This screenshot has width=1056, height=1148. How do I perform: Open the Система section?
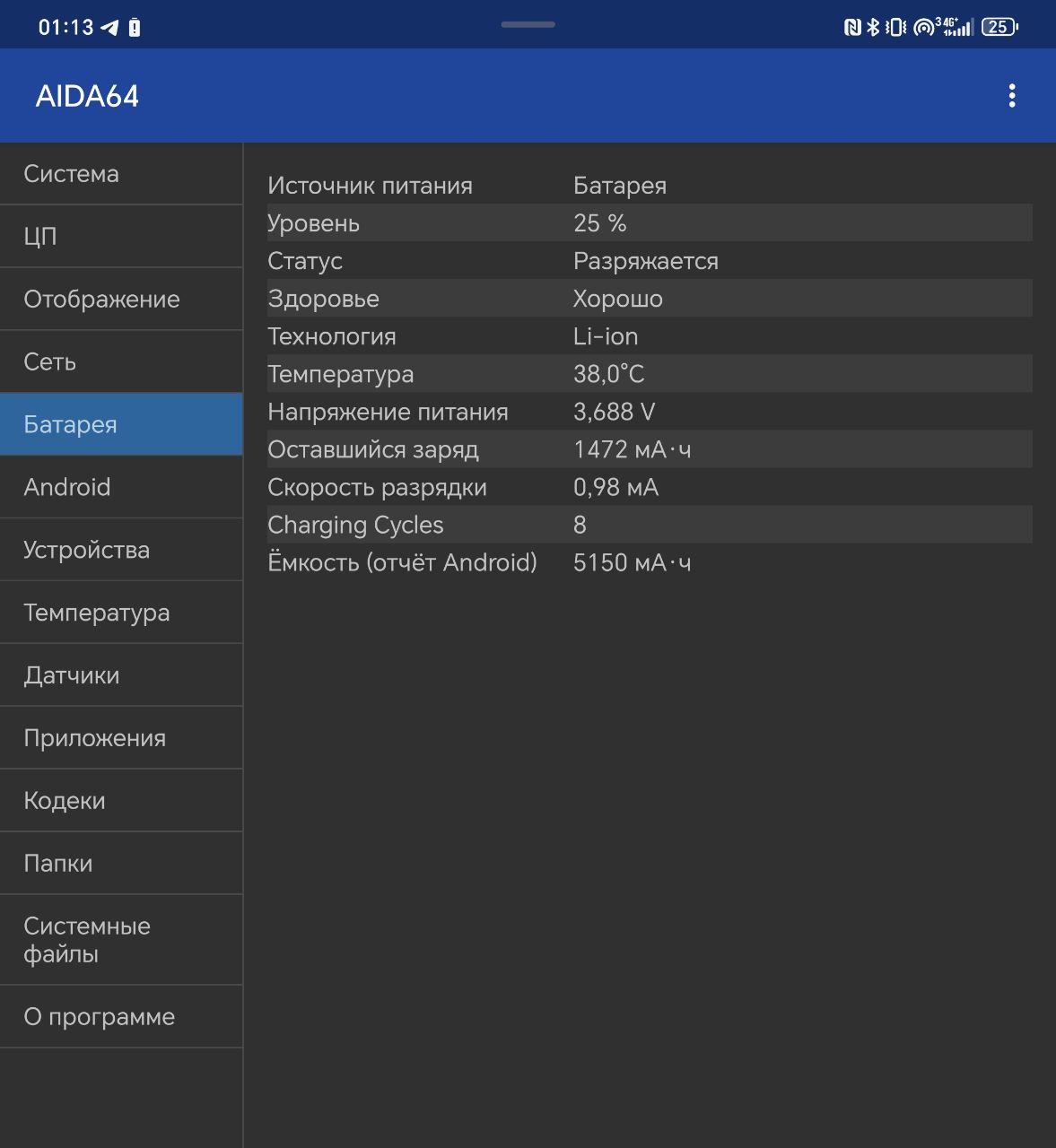pos(121,174)
